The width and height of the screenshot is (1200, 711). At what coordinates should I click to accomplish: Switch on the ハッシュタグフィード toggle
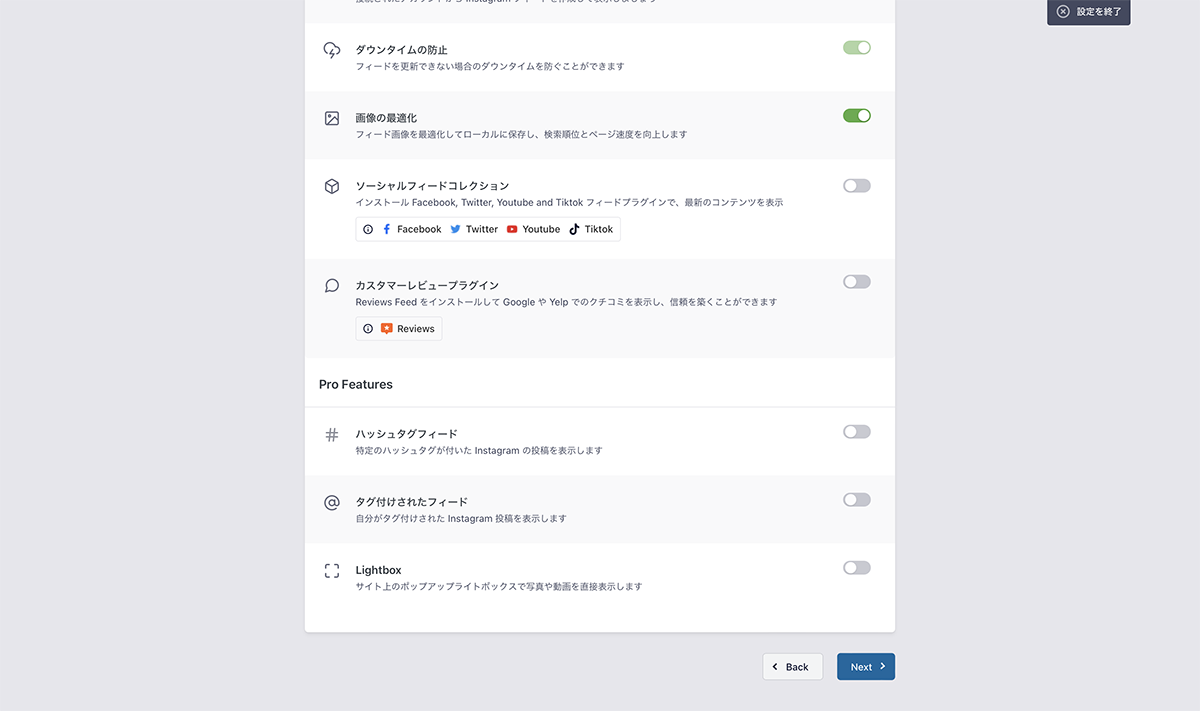click(x=857, y=432)
